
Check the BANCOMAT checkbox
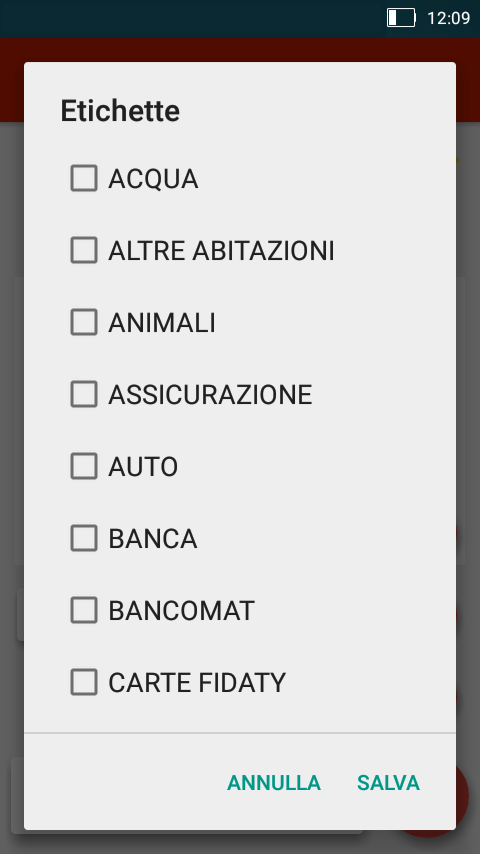84,610
